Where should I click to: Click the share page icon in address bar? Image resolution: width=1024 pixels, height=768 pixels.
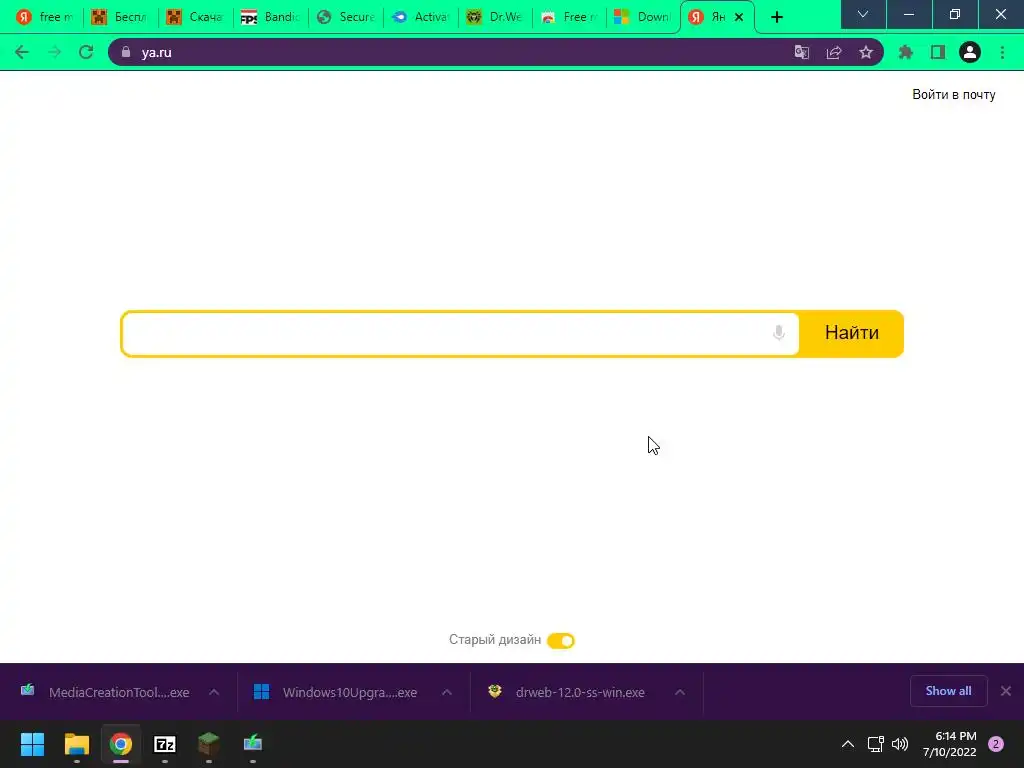[834, 52]
